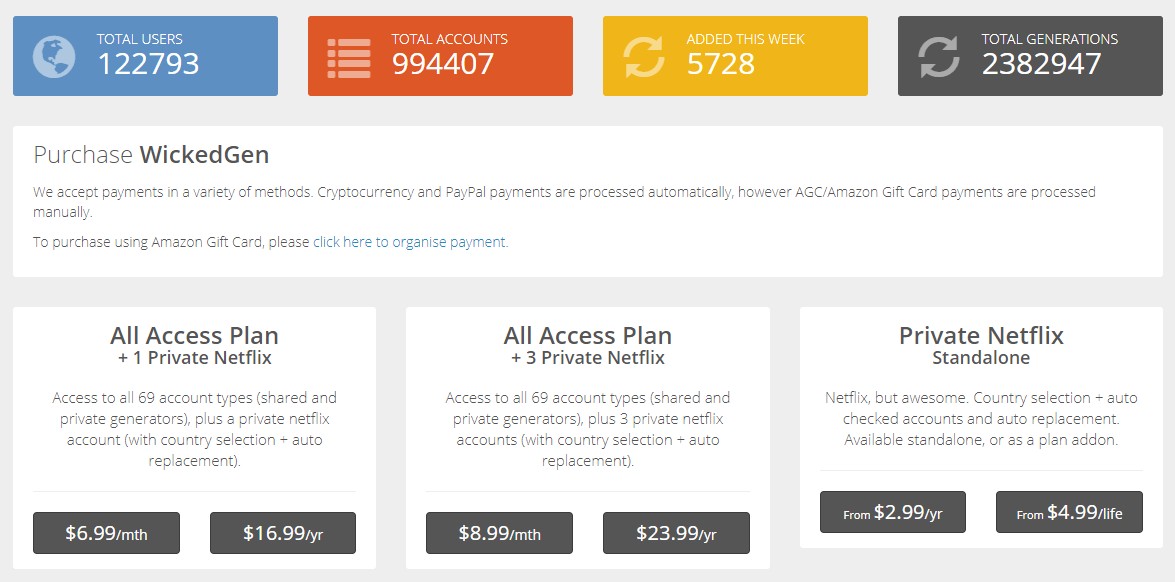This screenshot has width=1175, height=582.
Task: Click the globe icon in Total Users
Action: click(x=53, y=56)
